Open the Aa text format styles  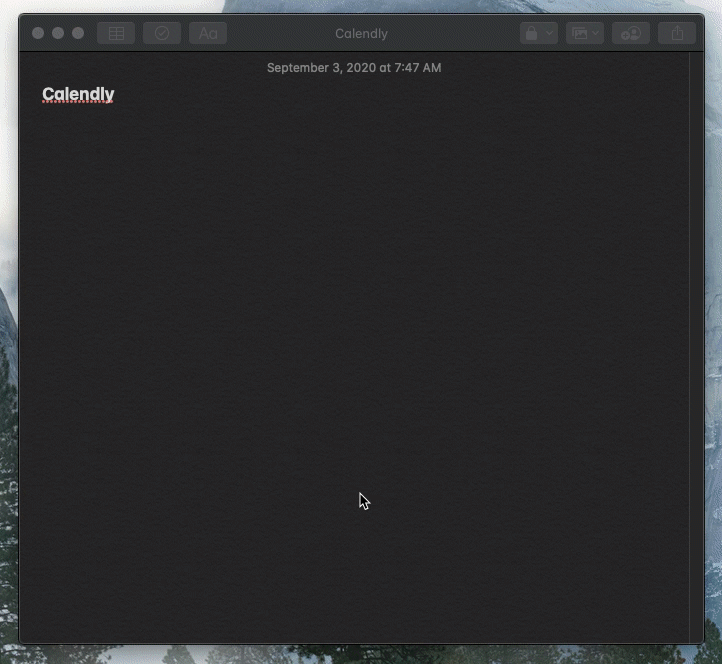click(x=208, y=33)
